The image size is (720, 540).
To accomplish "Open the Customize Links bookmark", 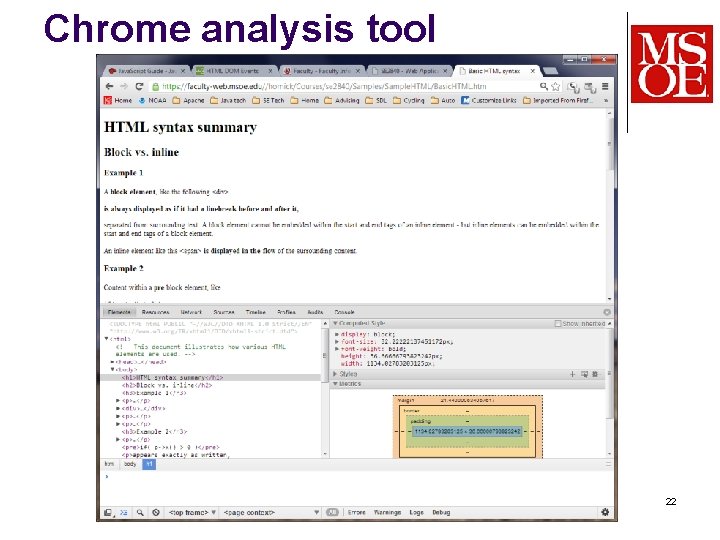I will pyautogui.click(x=489, y=100).
